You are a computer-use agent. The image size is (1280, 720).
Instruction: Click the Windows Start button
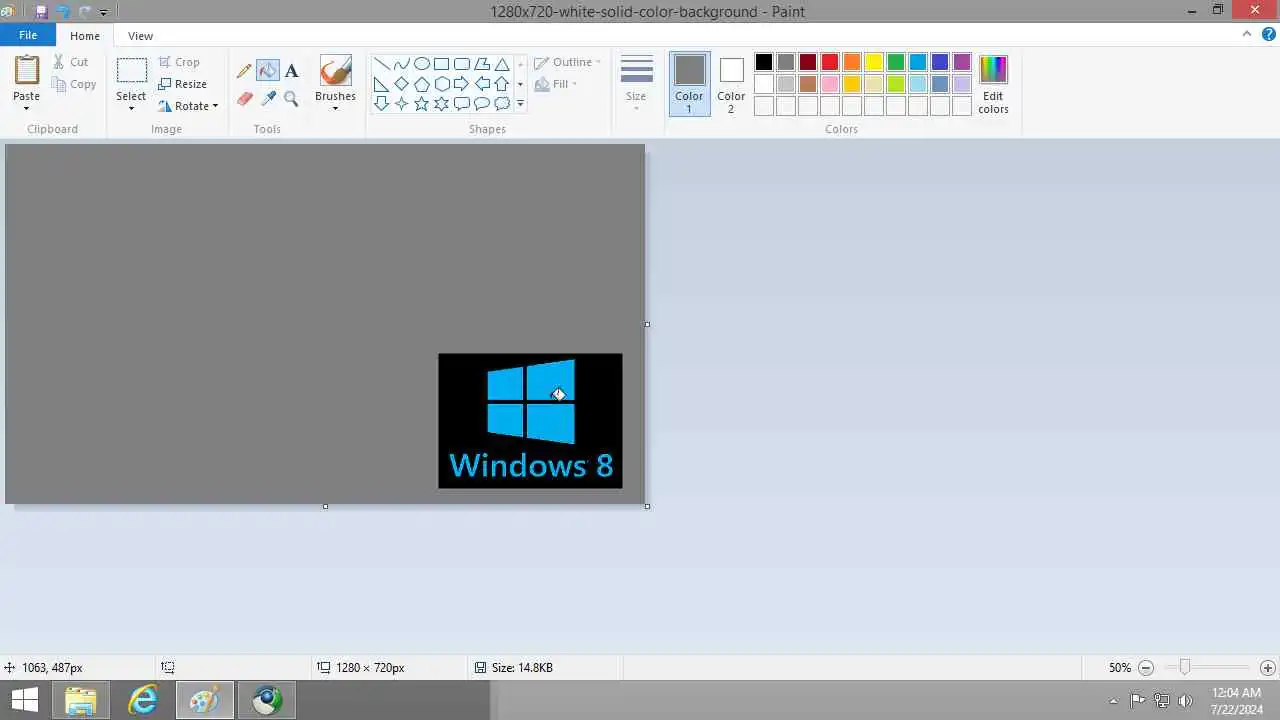tap(24, 700)
